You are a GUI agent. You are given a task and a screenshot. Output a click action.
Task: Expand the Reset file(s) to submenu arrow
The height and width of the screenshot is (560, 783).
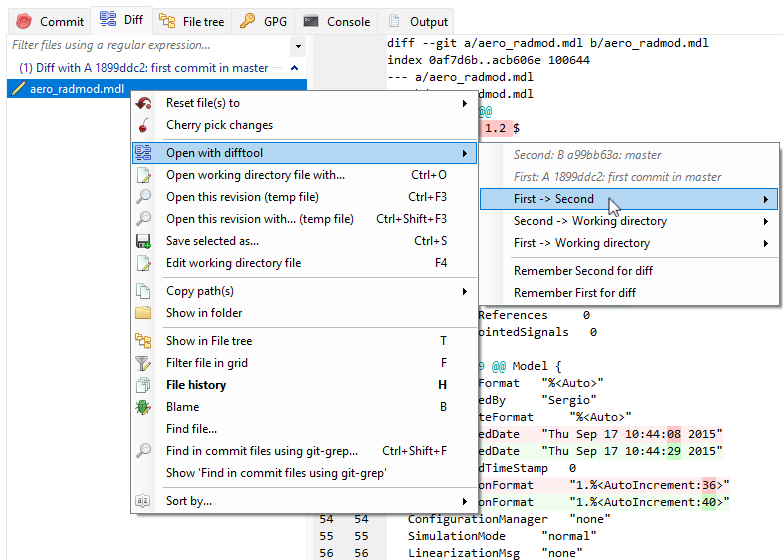pos(465,103)
